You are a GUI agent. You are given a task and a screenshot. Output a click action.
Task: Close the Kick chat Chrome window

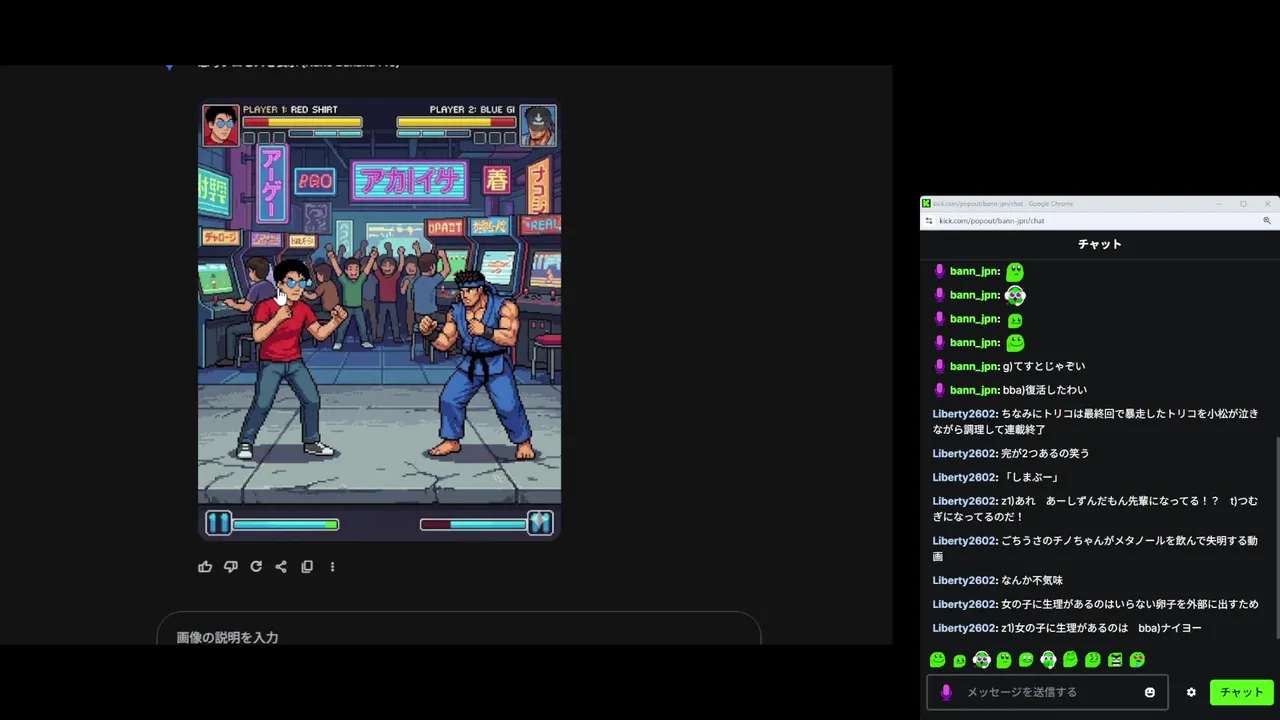(1267, 204)
